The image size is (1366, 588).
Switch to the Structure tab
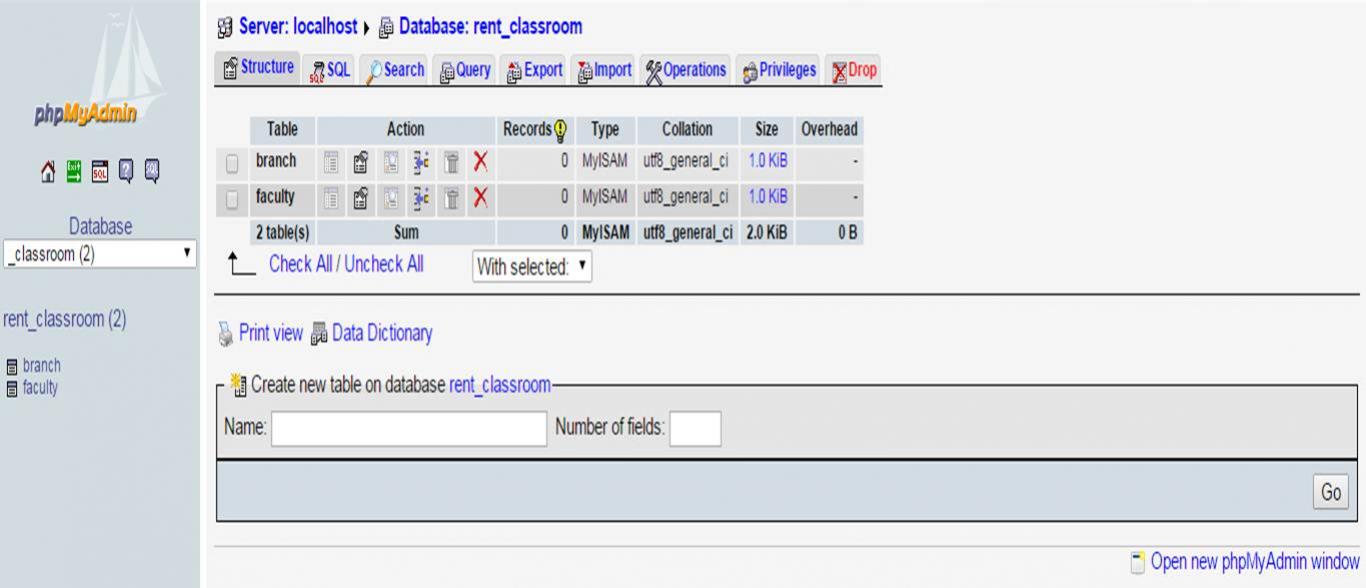(256, 68)
